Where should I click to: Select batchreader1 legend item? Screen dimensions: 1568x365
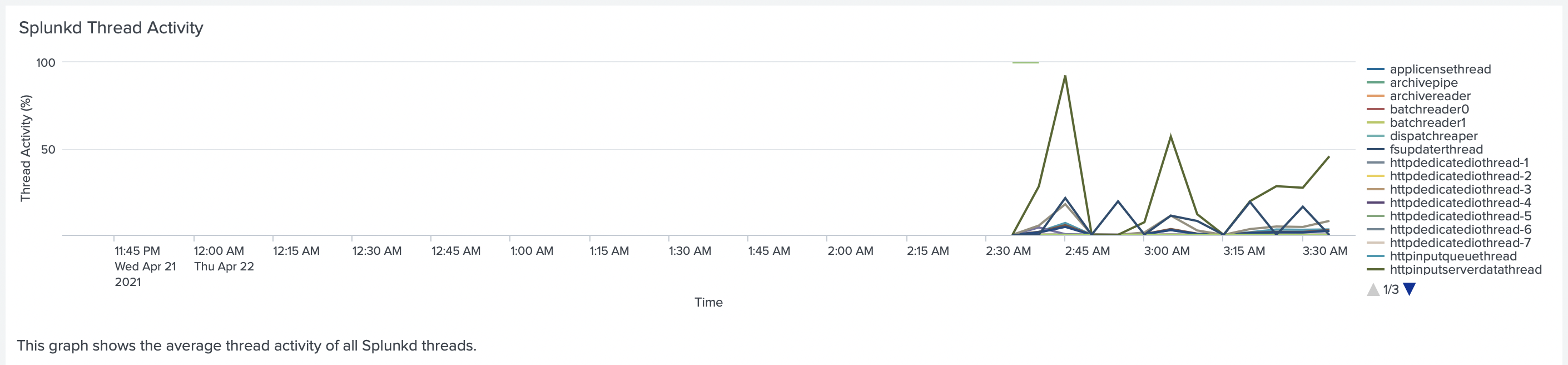pyautogui.click(x=1427, y=123)
